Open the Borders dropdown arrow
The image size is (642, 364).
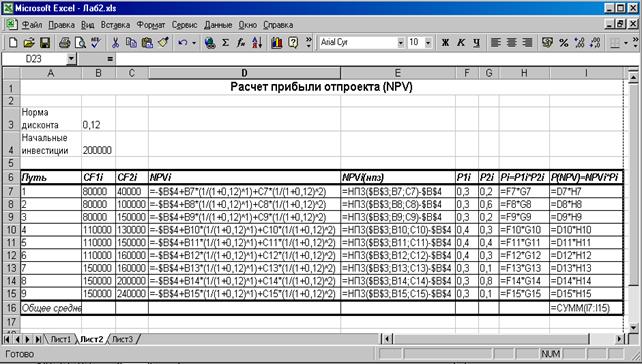point(625,43)
